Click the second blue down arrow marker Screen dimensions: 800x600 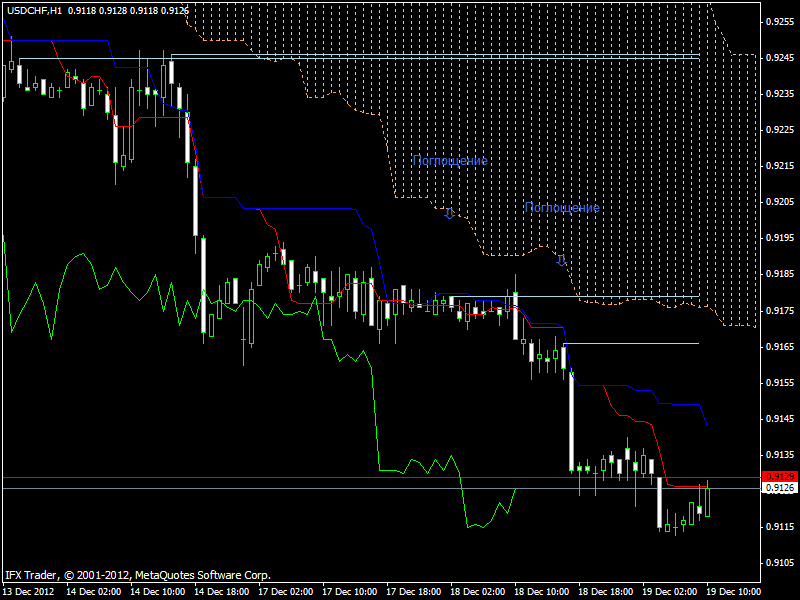561,260
